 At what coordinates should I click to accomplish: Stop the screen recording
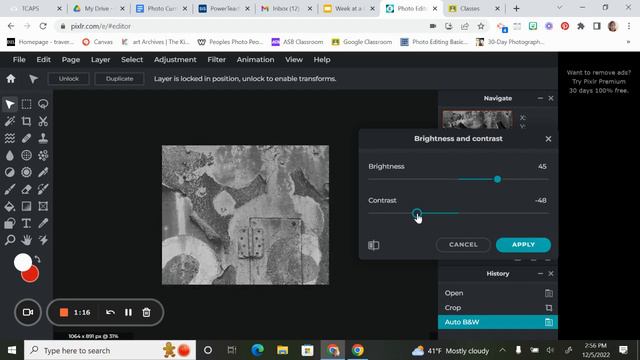tap(64, 312)
